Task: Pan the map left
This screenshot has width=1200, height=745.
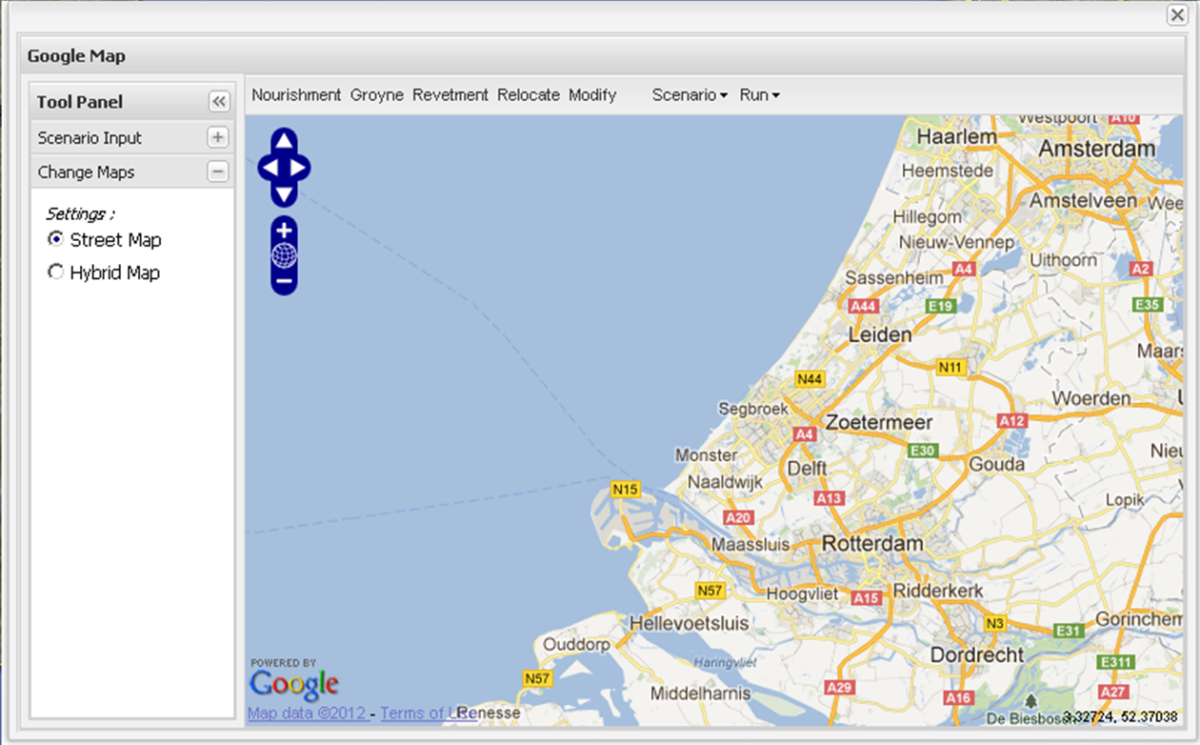Action: point(269,167)
